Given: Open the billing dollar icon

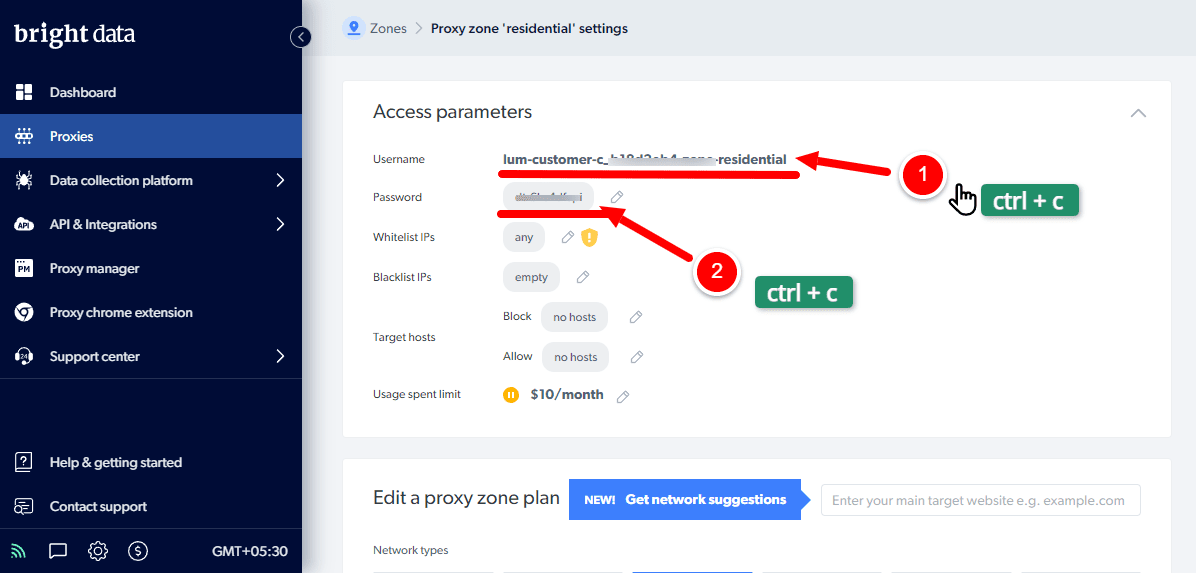Looking at the screenshot, I should click(138, 551).
